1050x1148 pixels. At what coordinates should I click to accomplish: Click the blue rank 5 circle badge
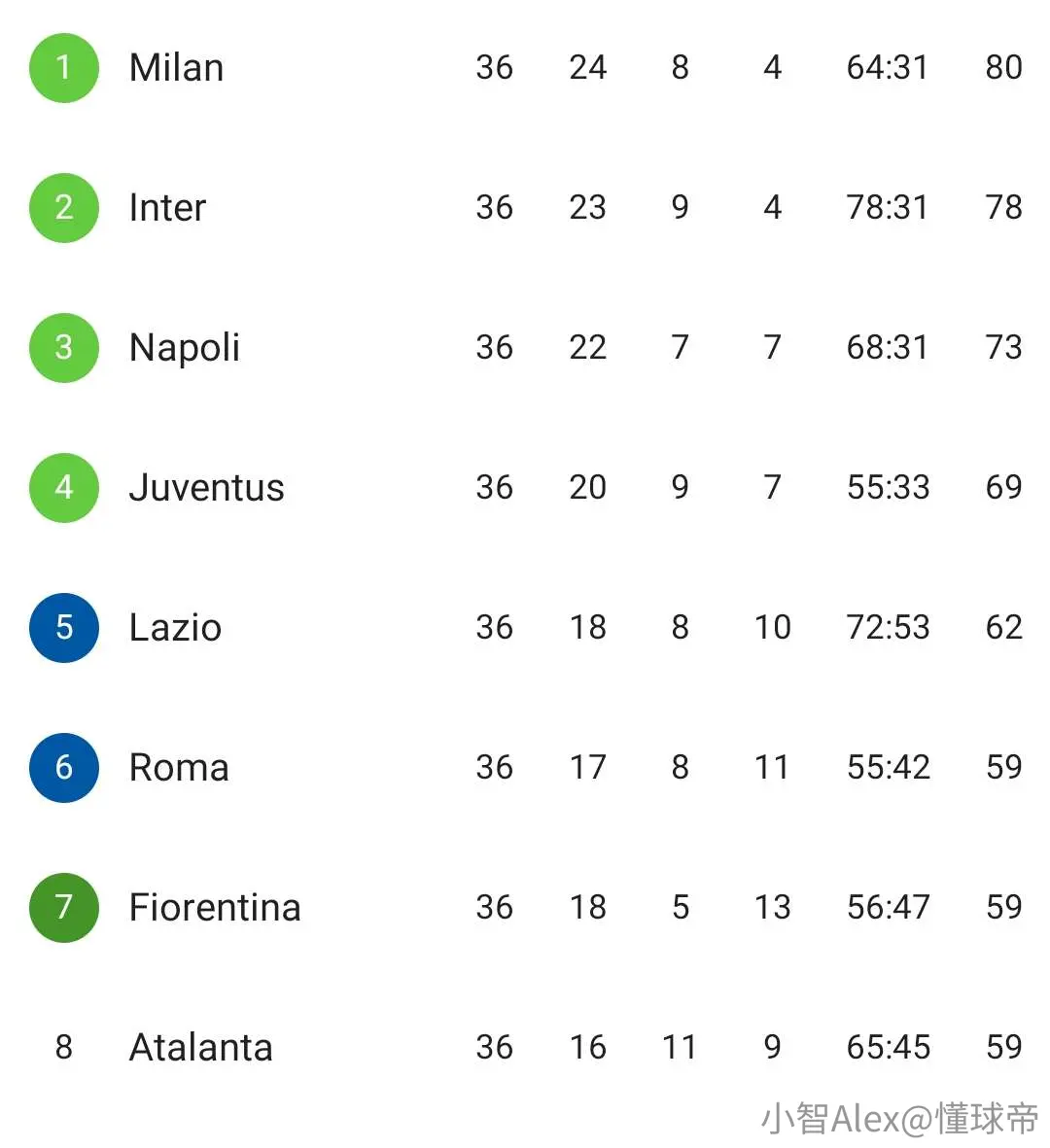coord(64,627)
